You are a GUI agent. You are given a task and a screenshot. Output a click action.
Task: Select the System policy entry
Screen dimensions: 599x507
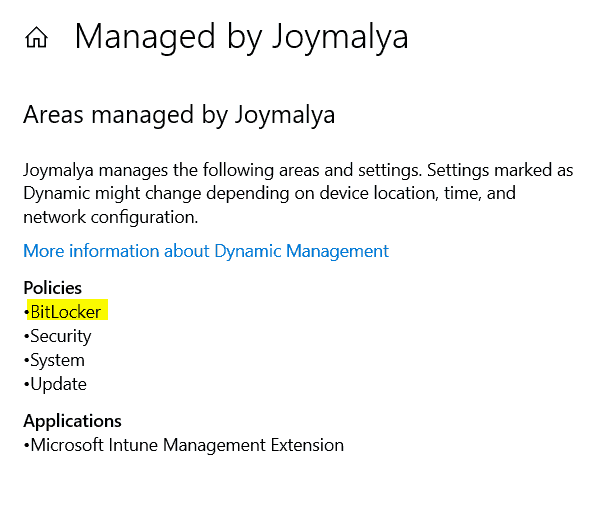pyautogui.click(x=57, y=360)
